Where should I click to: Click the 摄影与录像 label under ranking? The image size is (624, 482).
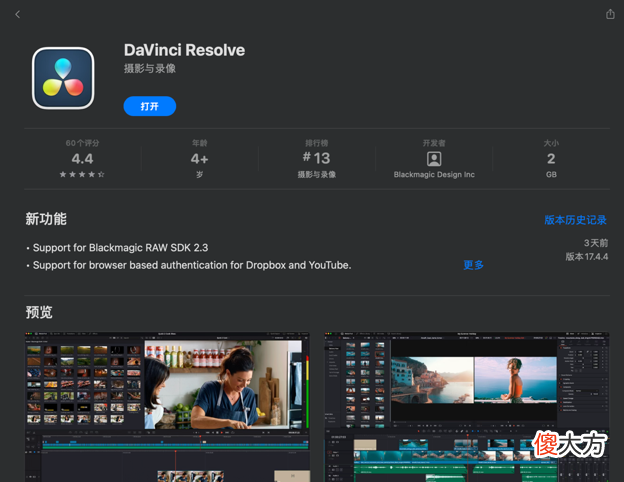point(316,175)
